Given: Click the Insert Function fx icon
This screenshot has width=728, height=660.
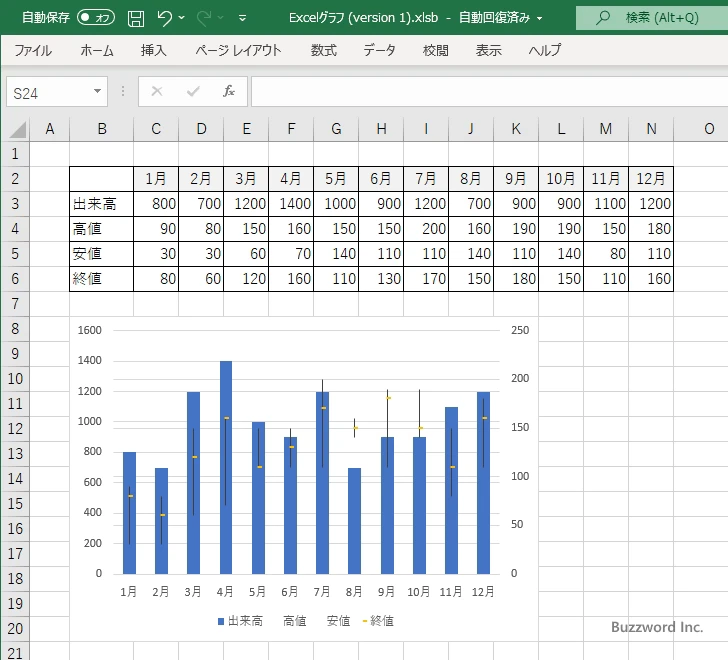Looking at the screenshot, I should click(x=228, y=91).
